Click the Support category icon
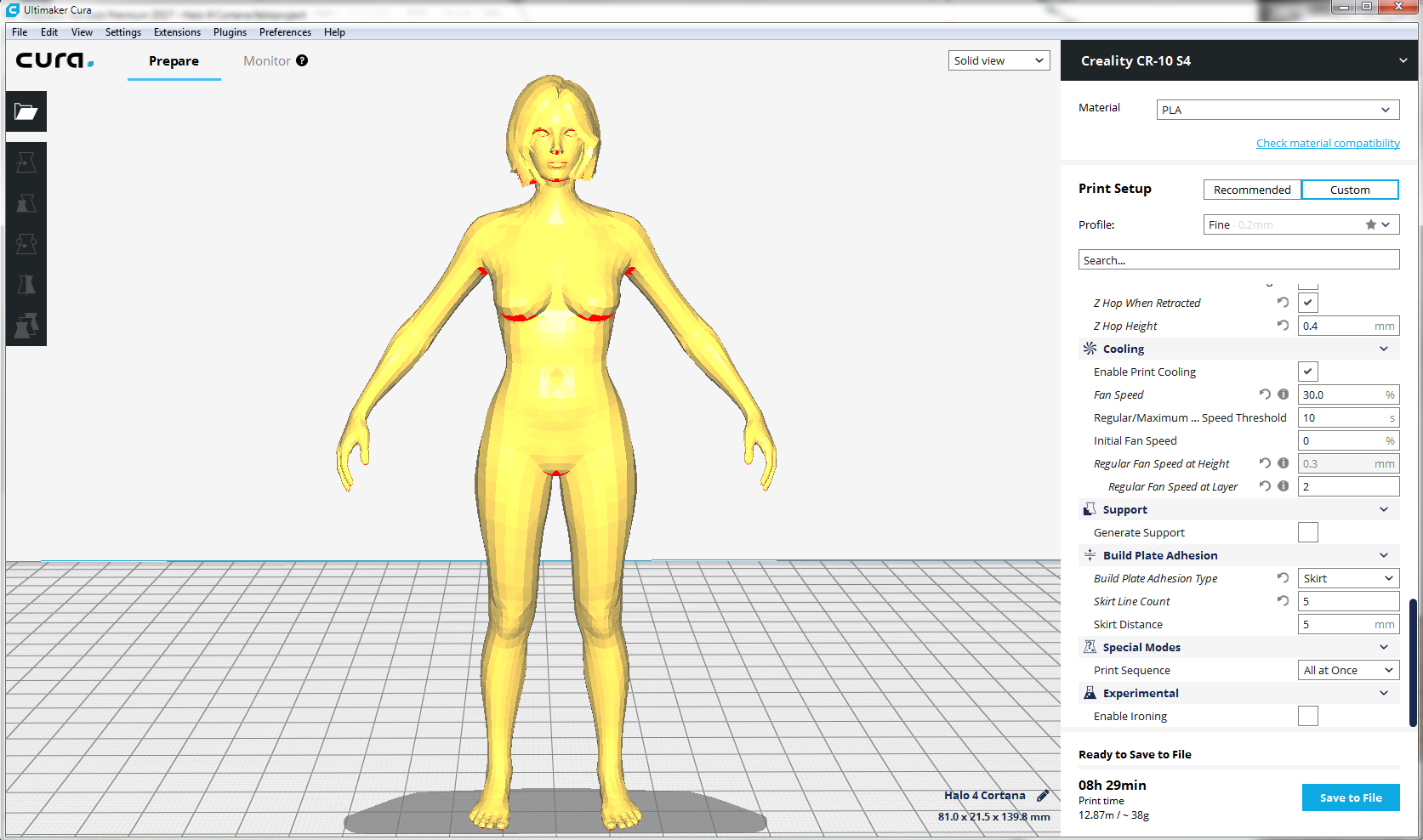Image resolution: width=1423 pixels, height=840 pixels. [x=1090, y=508]
